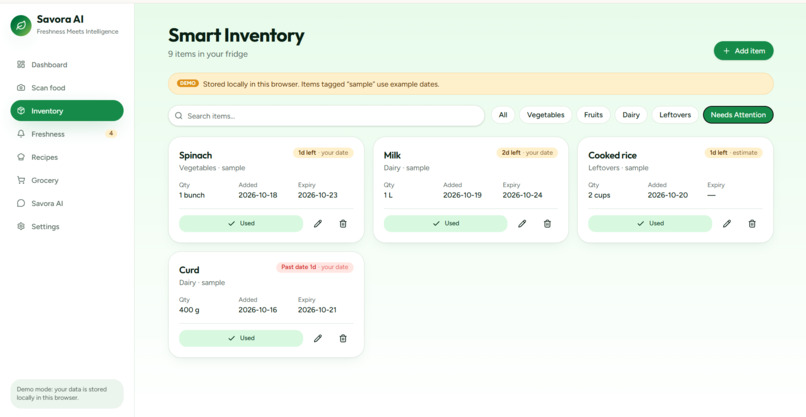Mark Cooked rice as Used

[x=650, y=224]
